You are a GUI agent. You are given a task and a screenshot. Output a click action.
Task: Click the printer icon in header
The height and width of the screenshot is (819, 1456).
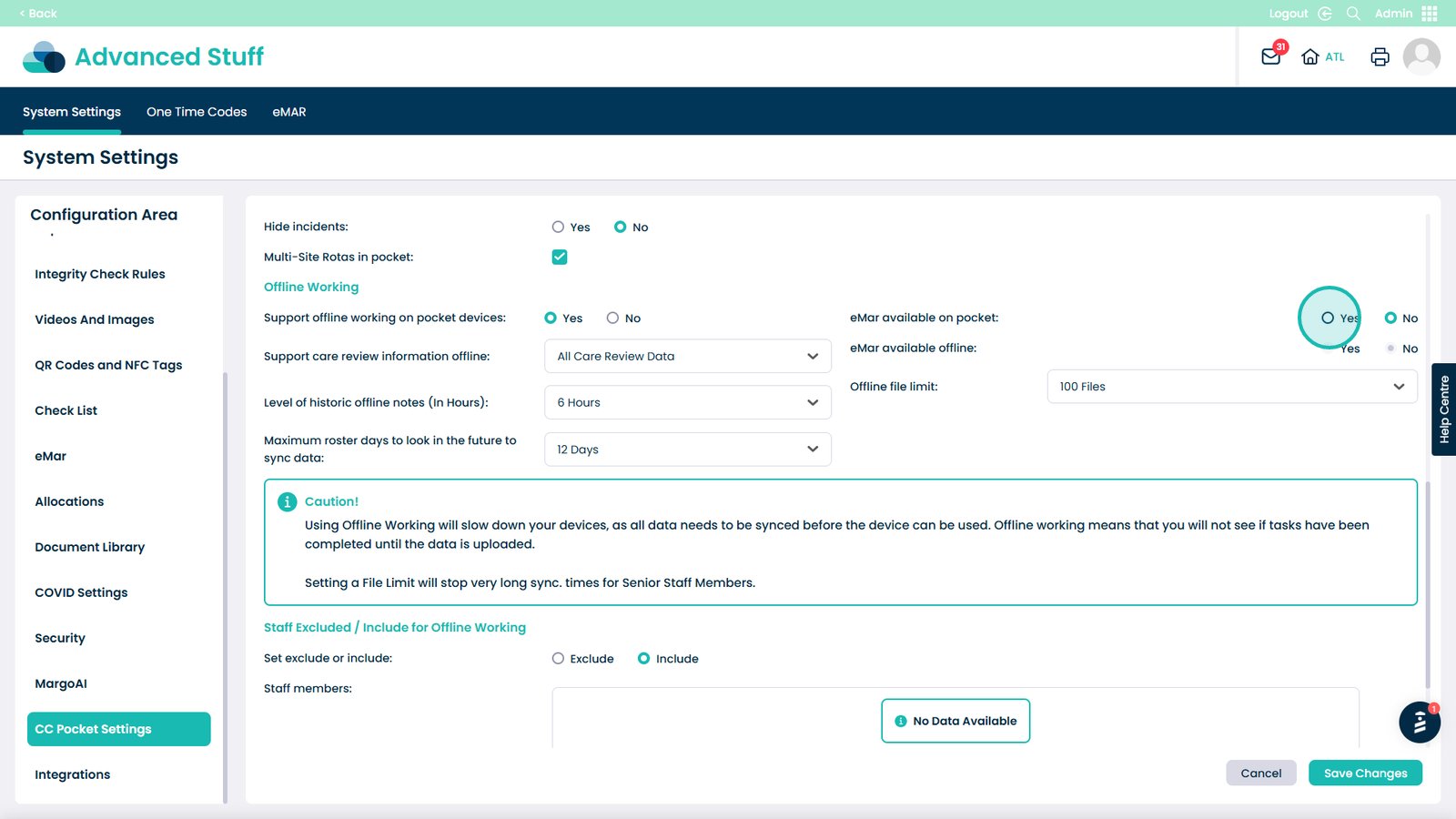(1380, 56)
